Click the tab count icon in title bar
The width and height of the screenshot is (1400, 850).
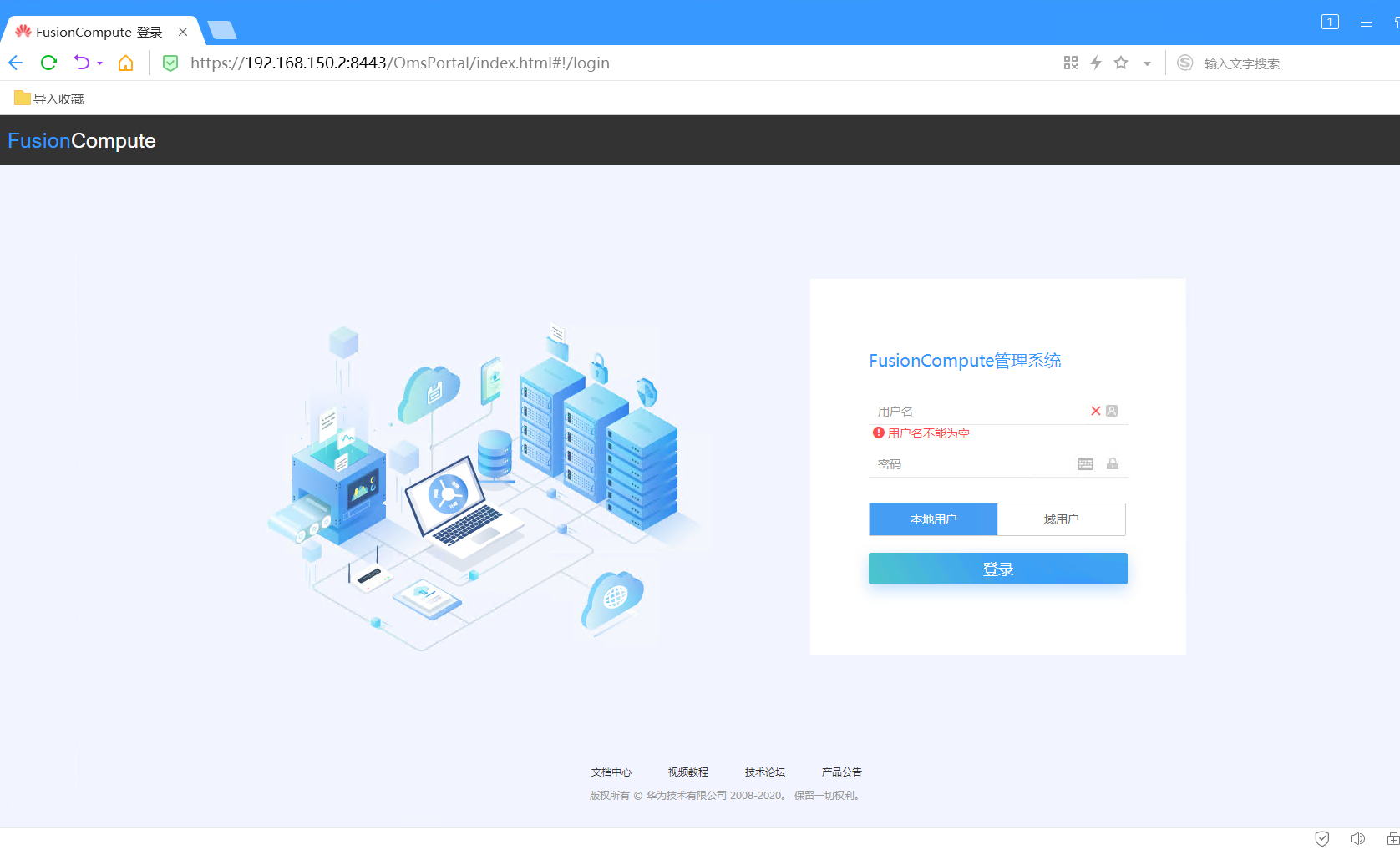[1330, 22]
